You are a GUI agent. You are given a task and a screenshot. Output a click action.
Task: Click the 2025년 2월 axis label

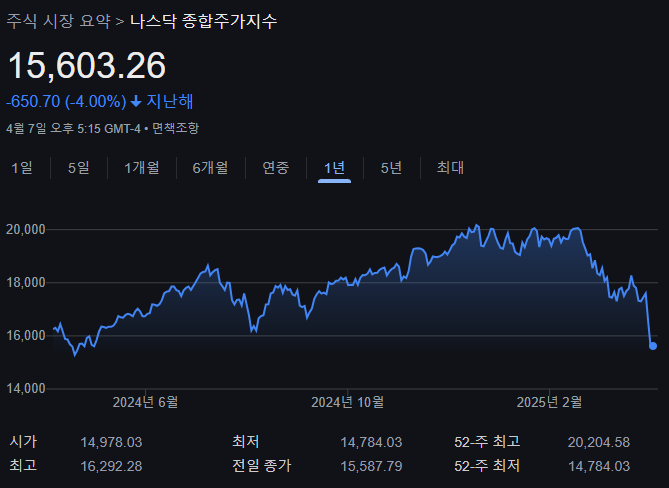[549, 402]
